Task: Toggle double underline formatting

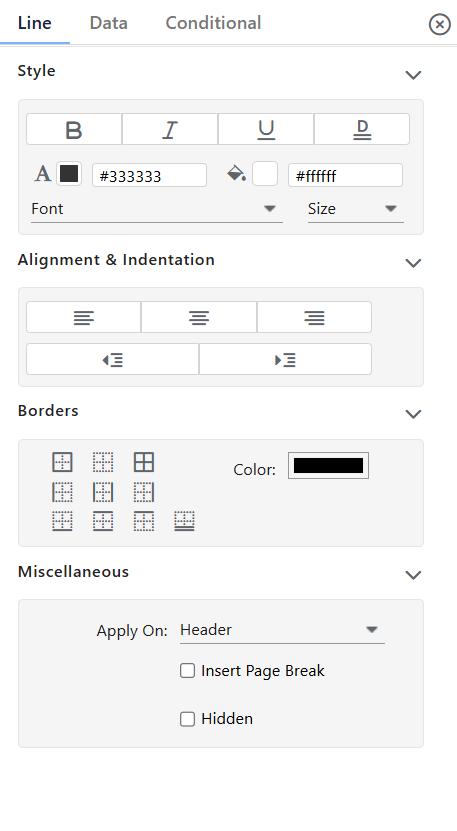Action: (362, 129)
